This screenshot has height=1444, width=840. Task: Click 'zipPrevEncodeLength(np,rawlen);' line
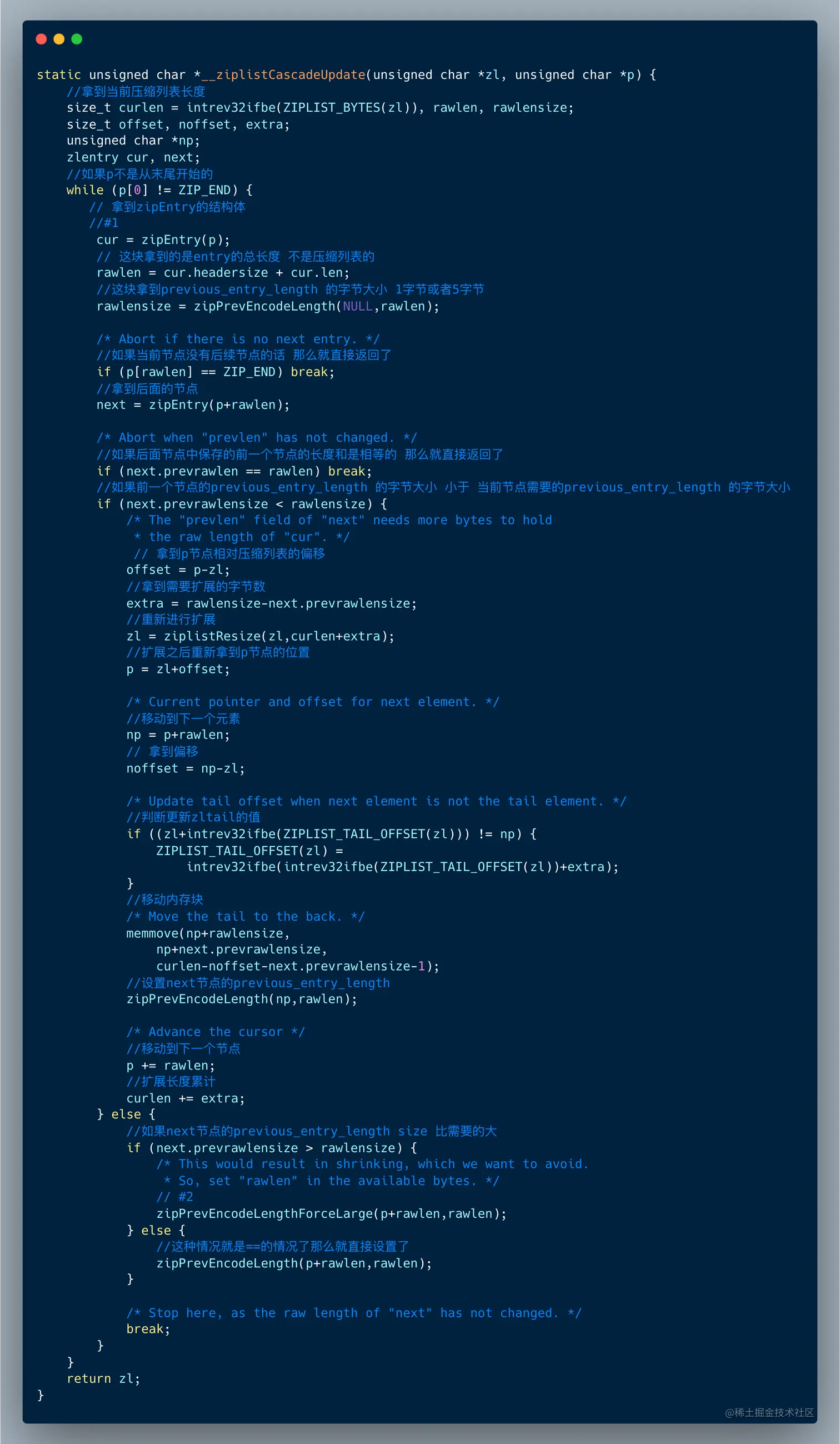[x=242, y=1000]
